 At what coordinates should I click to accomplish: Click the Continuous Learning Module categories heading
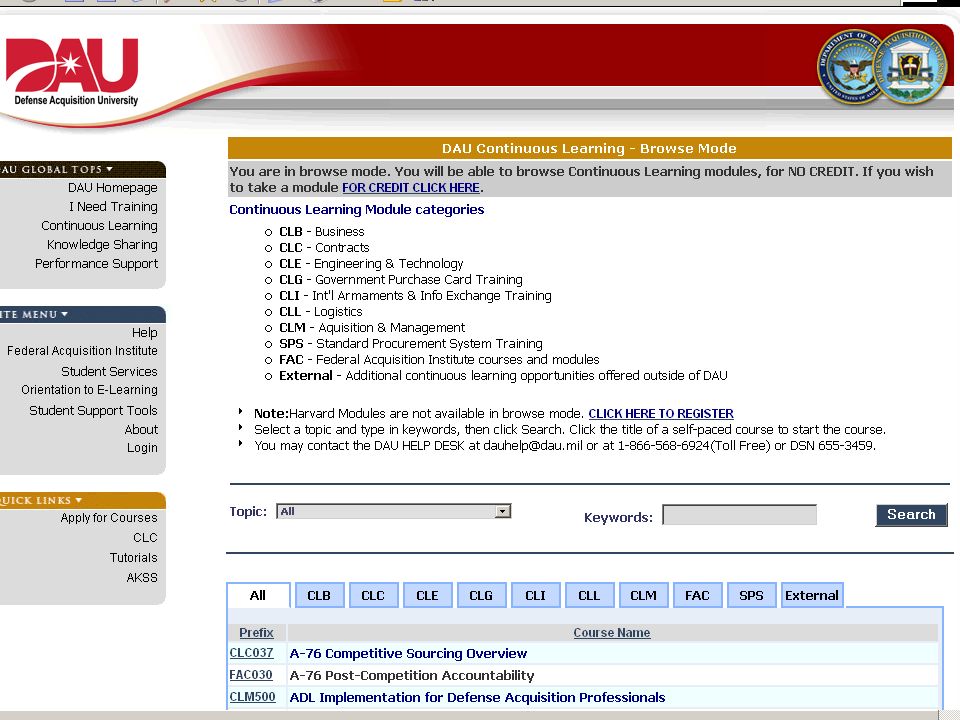click(357, 209)
